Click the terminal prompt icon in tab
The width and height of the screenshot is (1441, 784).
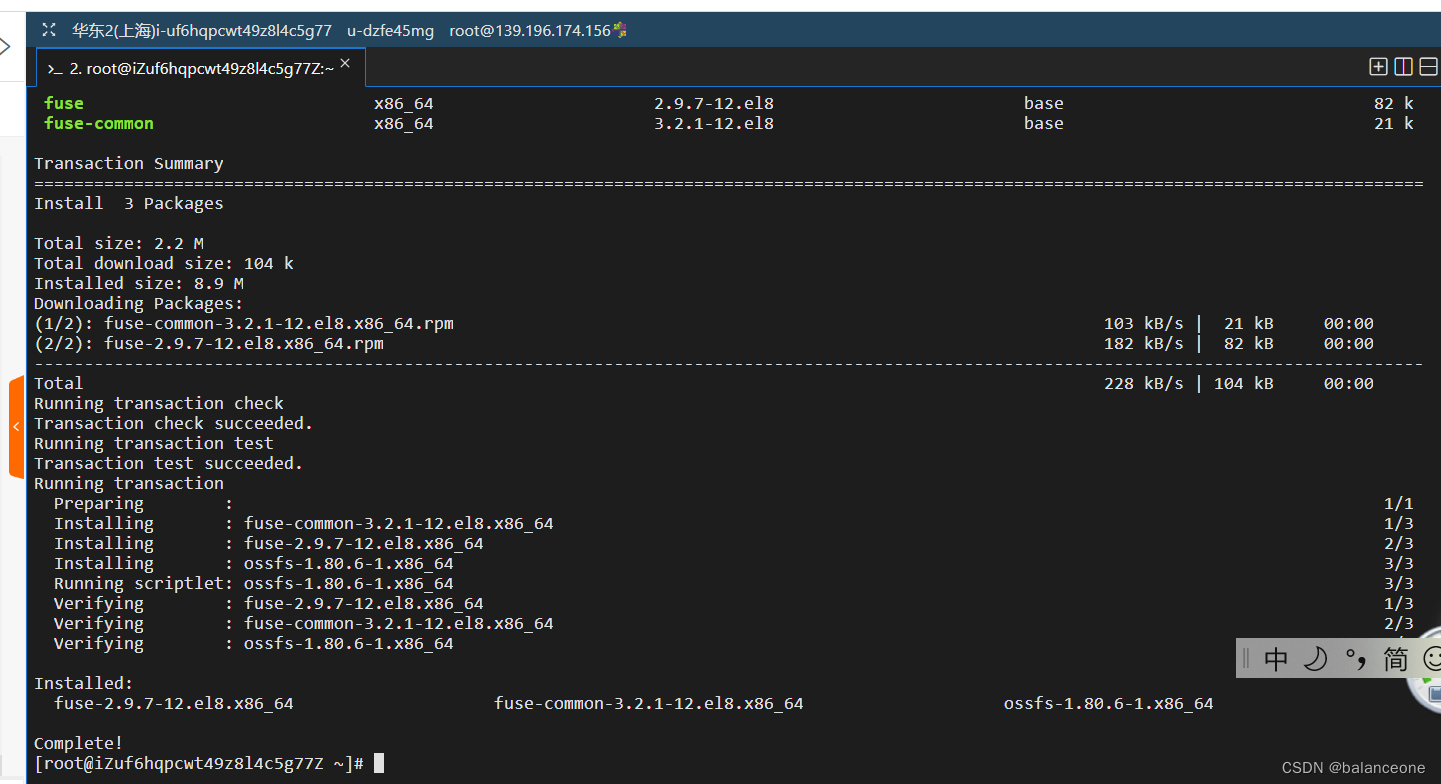click(x=55, y=69)
